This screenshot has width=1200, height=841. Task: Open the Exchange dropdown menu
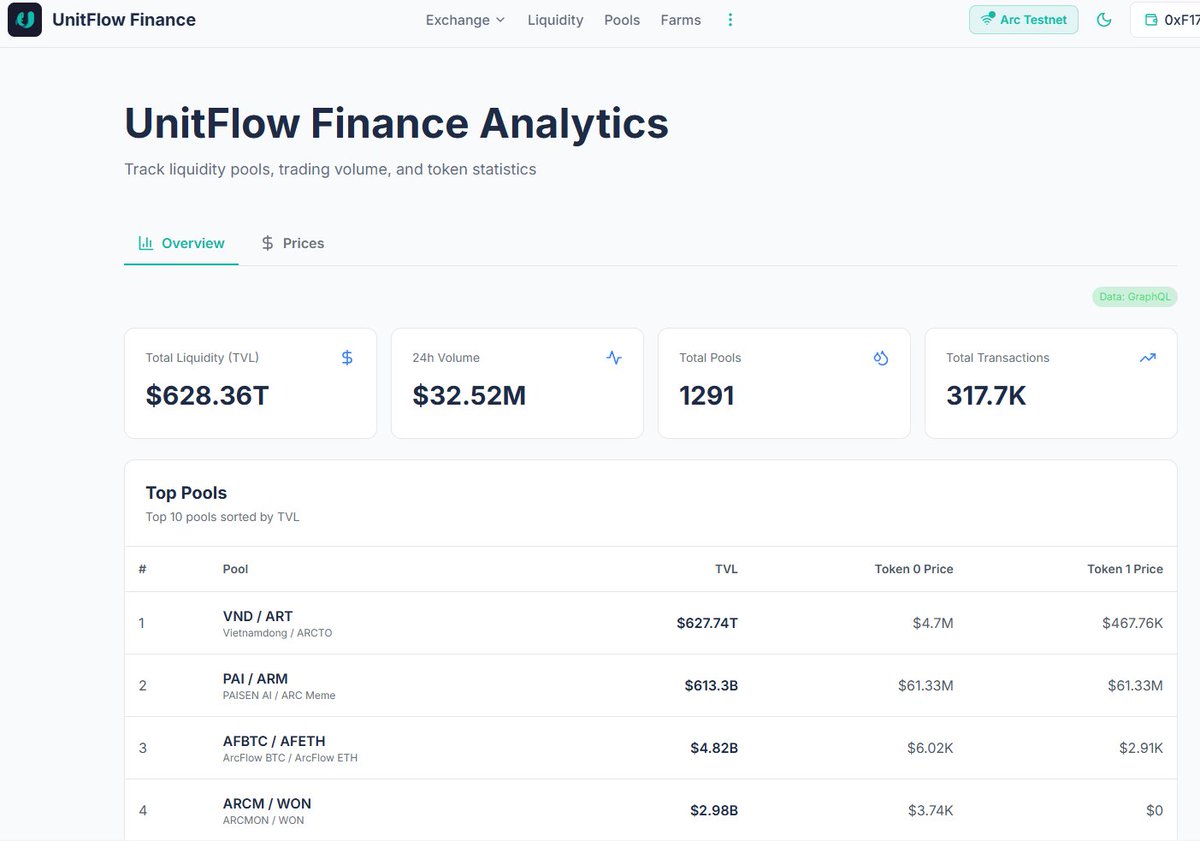point(464,19)
